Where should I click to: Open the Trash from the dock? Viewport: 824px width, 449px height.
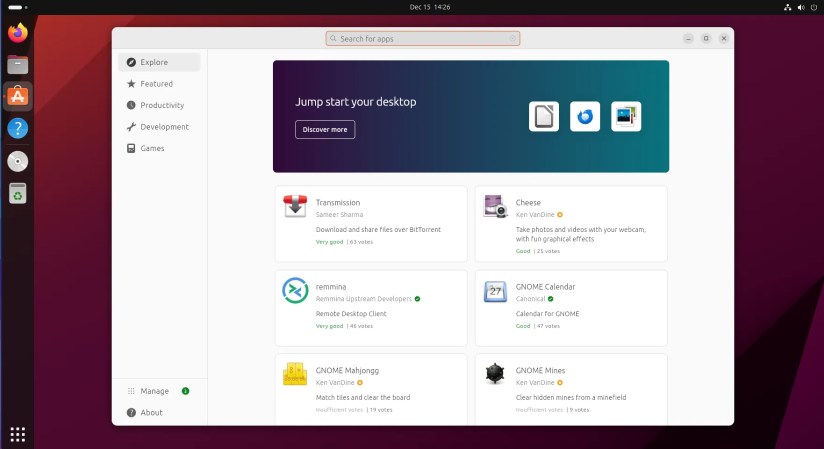pyautogui.click(x=18, y=193)
